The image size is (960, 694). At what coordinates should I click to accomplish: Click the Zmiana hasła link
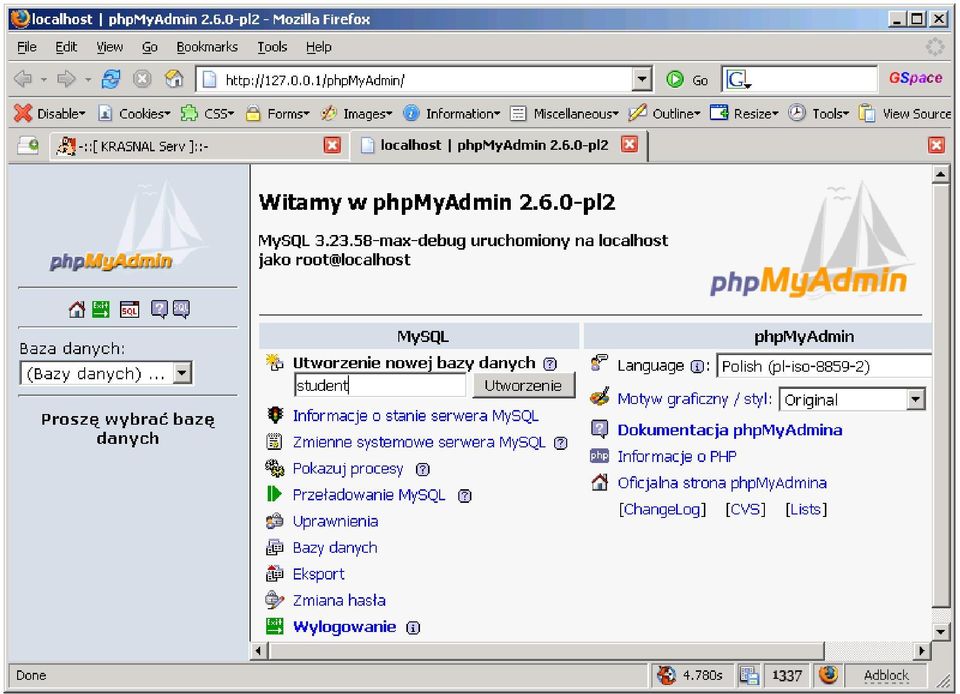339,600
